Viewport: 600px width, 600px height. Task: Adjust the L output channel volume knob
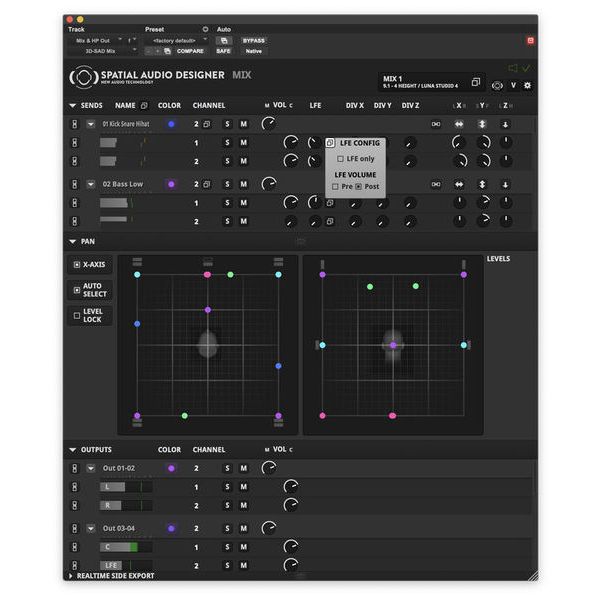click(291, 486)
